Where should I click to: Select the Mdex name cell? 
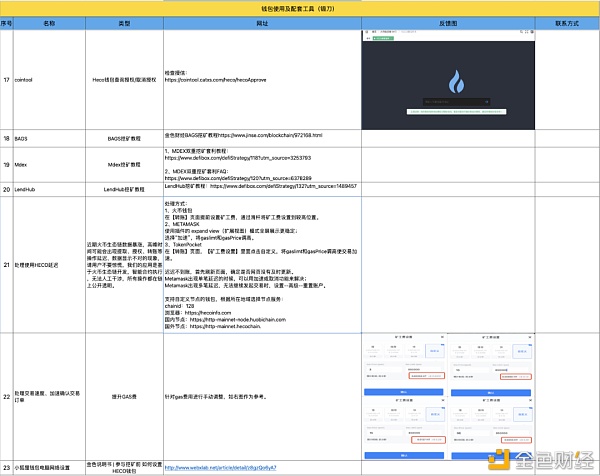point(49,165)
